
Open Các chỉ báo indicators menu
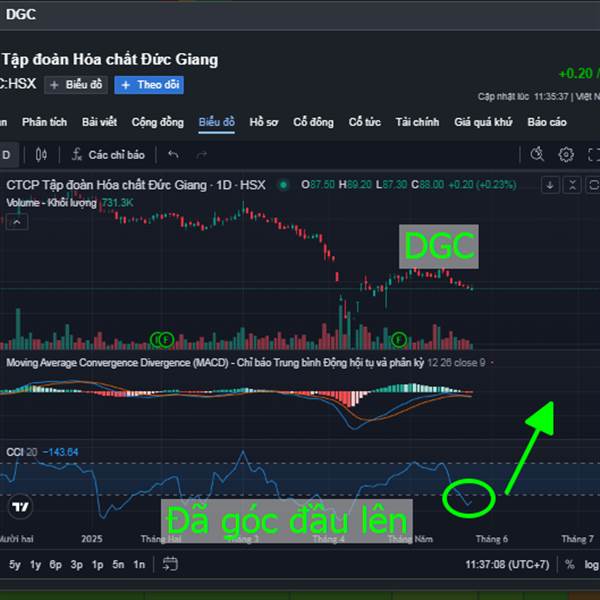coord(108,155)
